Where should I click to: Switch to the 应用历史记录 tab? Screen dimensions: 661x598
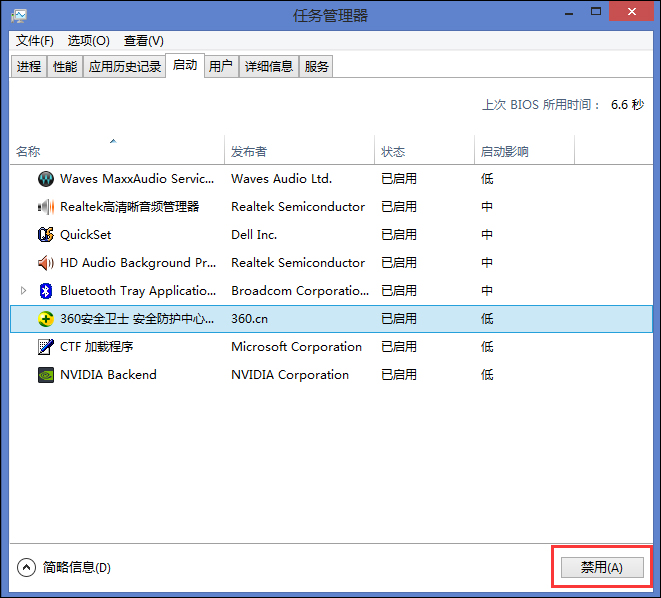pos(124,67)
